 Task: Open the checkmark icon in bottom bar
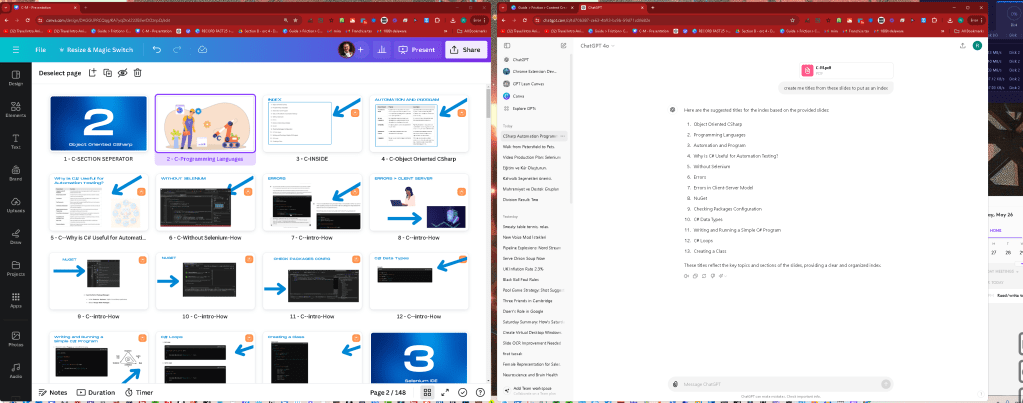pyautogui.click(x=463, y=393)
